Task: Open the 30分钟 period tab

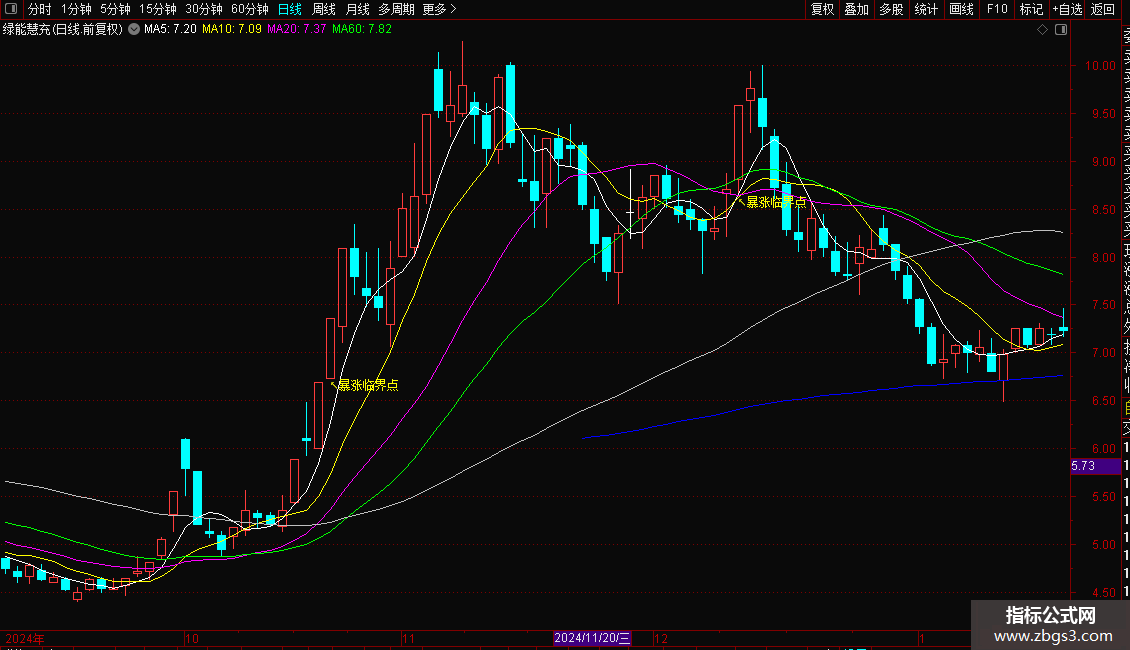Action: pyautogui.click(x=204, y=9)
